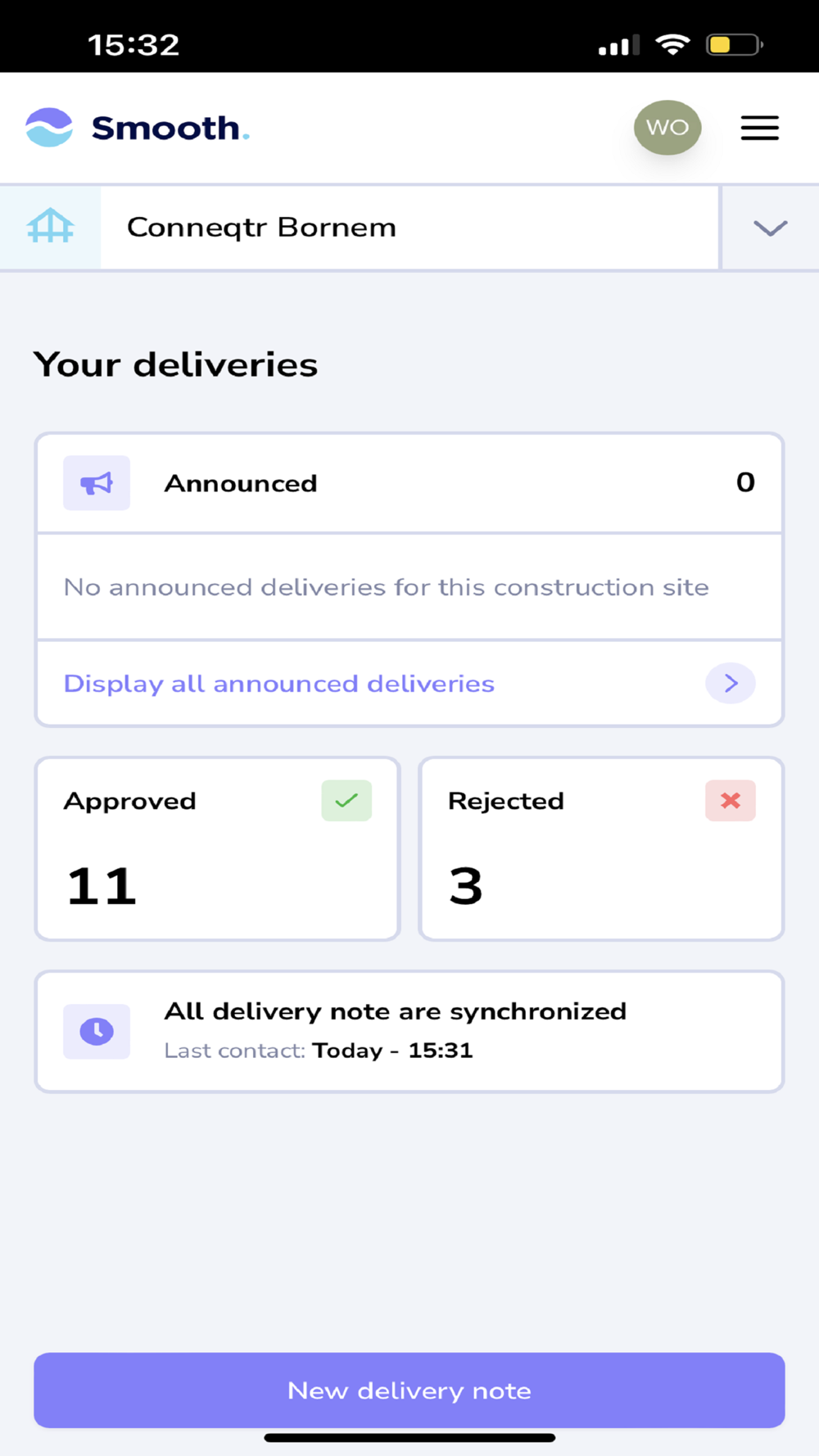Click the arrow next to announced deliveries
The width and height of the screenshot is (819, 1456).
pyautogui.click(x=731, y=683)
